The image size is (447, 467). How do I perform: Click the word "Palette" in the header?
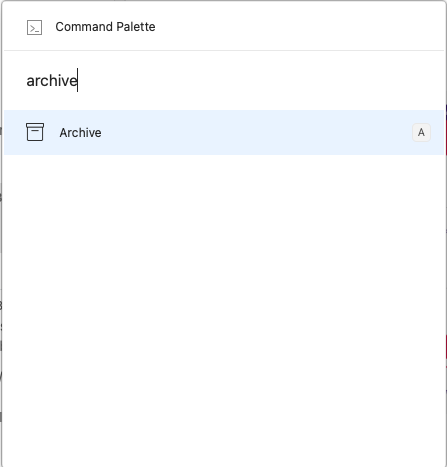tap(136, 27)
